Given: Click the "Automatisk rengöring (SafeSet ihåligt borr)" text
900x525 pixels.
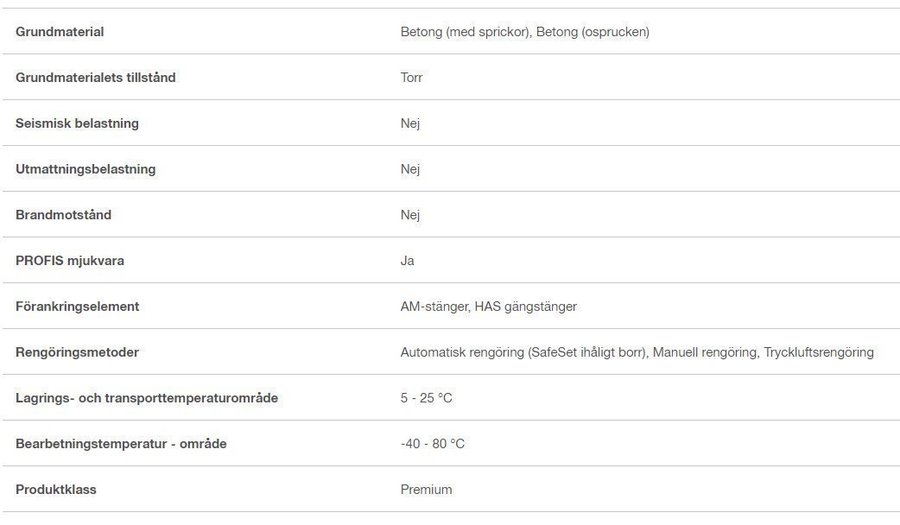Looking at the screenshot, I should click(524, 352).
